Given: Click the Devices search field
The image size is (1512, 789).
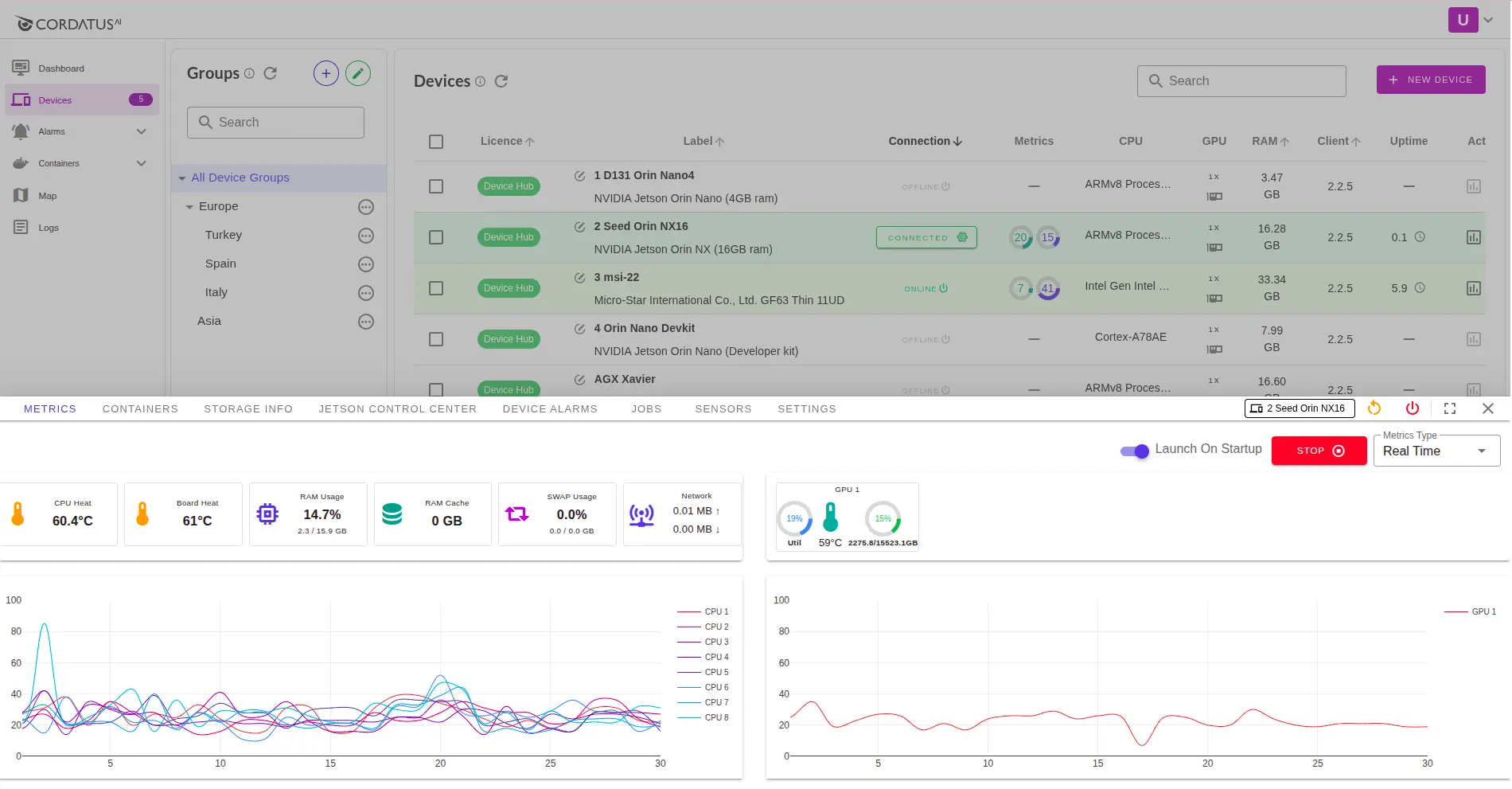Looking at the screenshot, I should (1241, 81).
